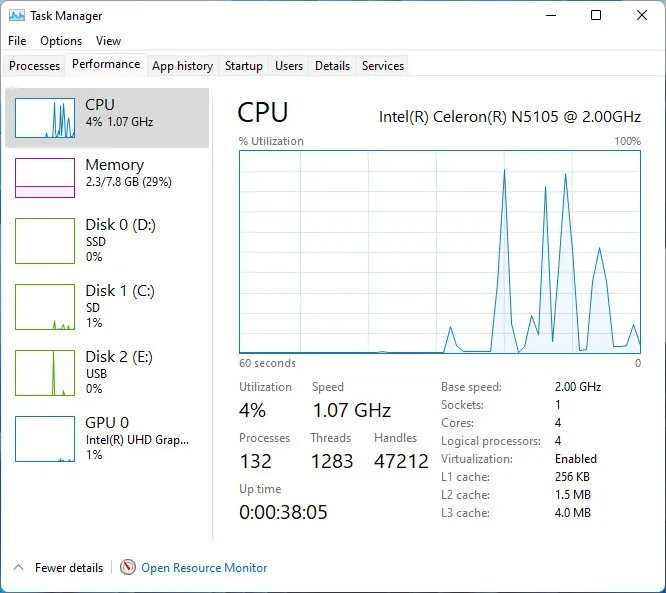The image size is (666, 593).
Task: Open the Memory usage graph thumbnail
Action: point(45,178)
